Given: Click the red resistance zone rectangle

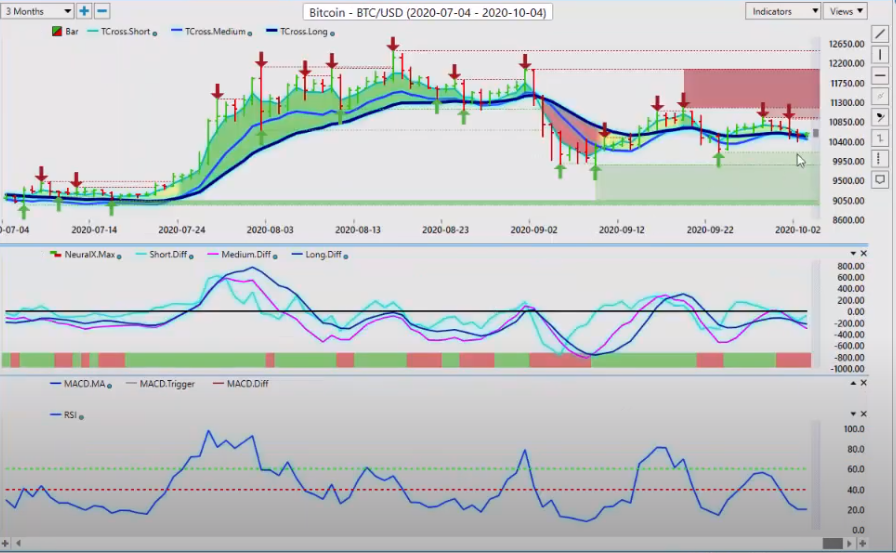Looking at the screenshot, I should (751, 88).
